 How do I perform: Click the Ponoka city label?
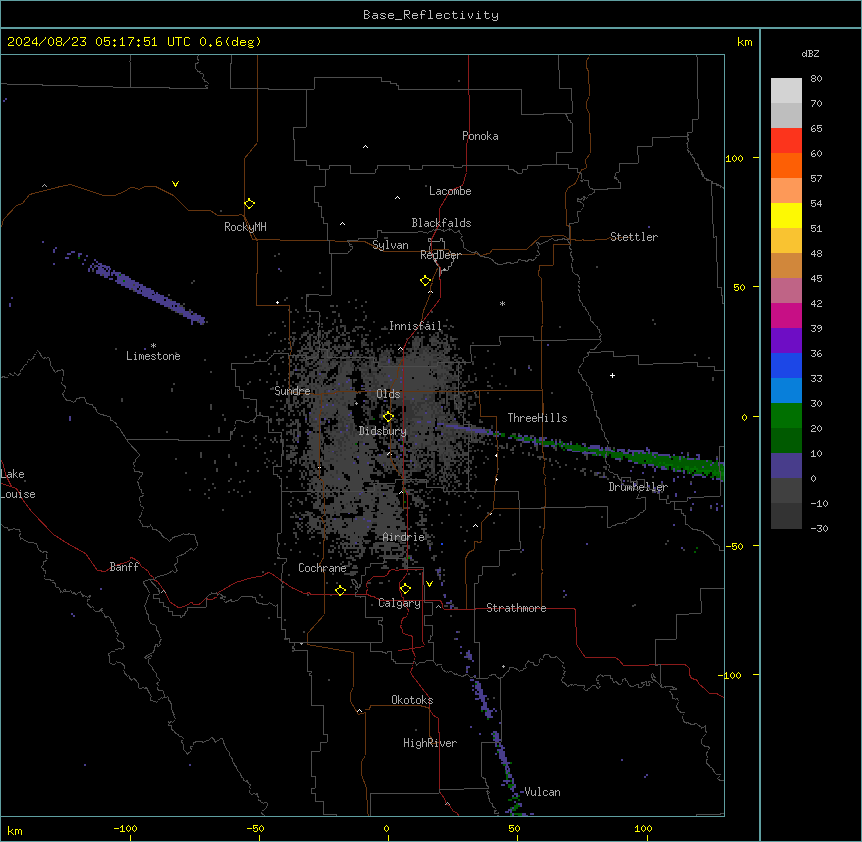(x=480, y=136)
